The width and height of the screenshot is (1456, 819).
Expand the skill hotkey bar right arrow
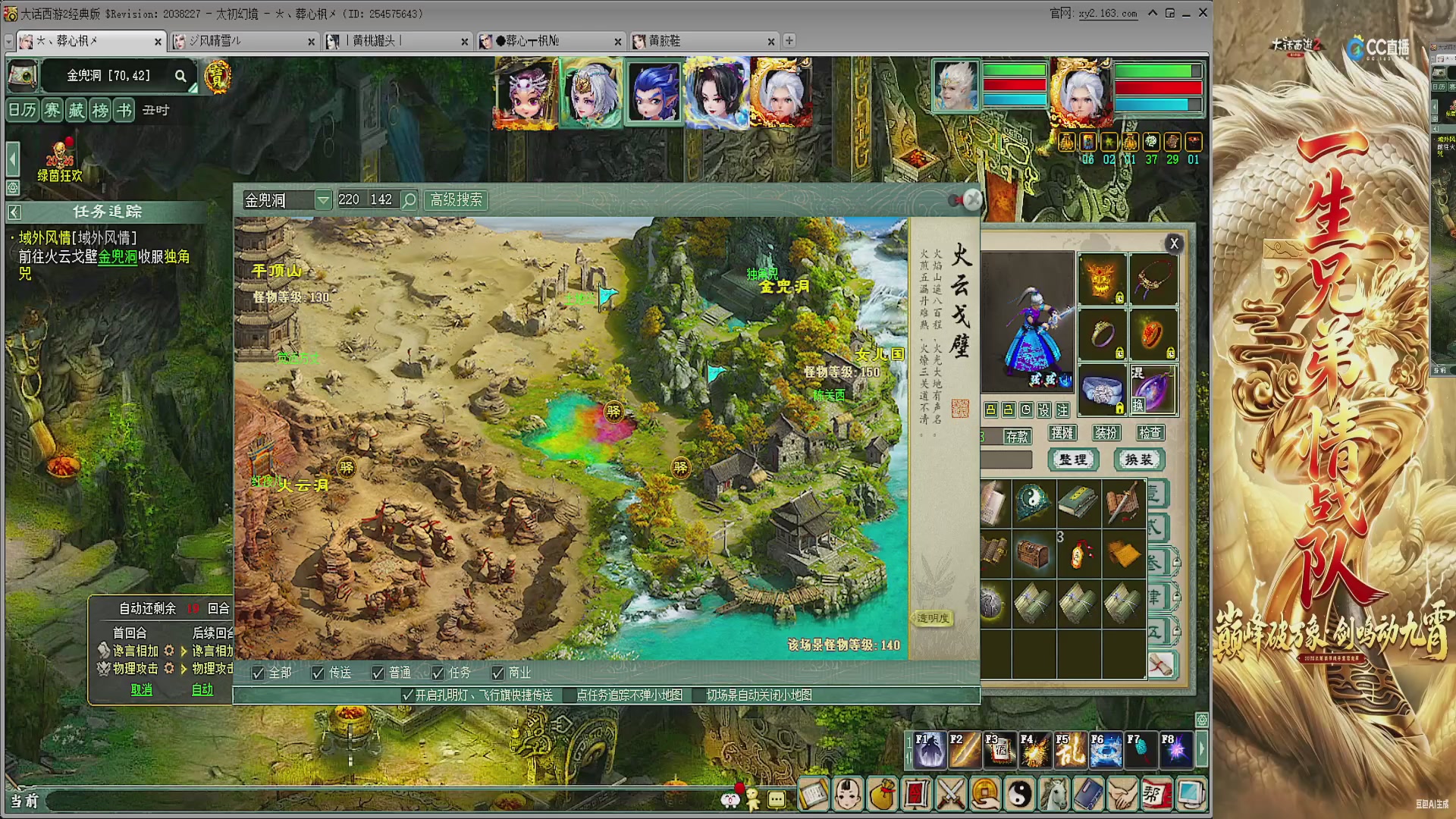[1201, 749]
